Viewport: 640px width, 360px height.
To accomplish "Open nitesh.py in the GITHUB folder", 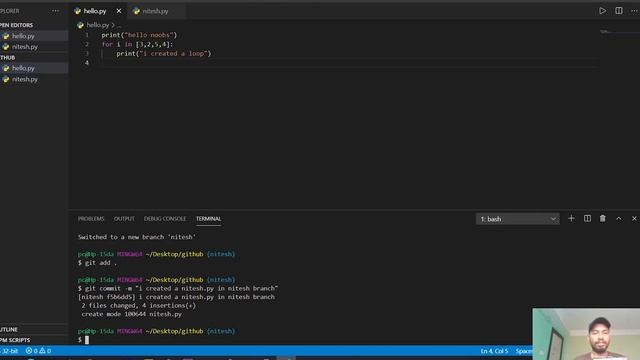I will [24, 79].
